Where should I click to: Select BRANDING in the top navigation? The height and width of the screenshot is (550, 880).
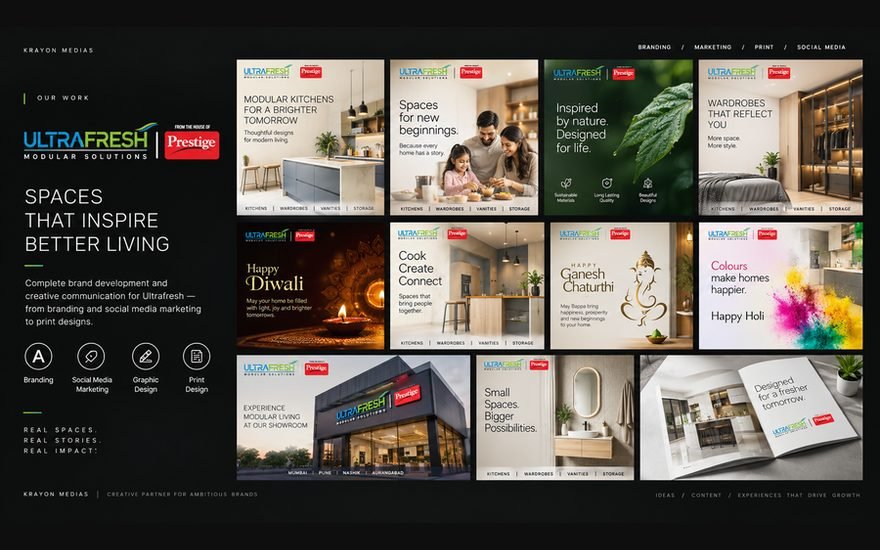click(x=654, y=47)
